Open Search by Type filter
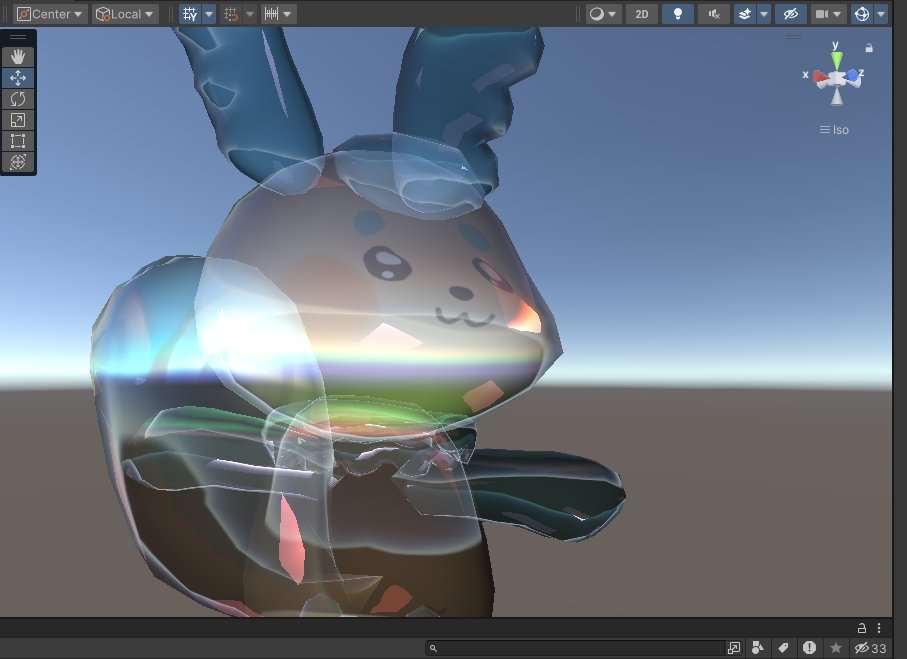Viewport: 907px width, 659px height. tap(758, 648)
